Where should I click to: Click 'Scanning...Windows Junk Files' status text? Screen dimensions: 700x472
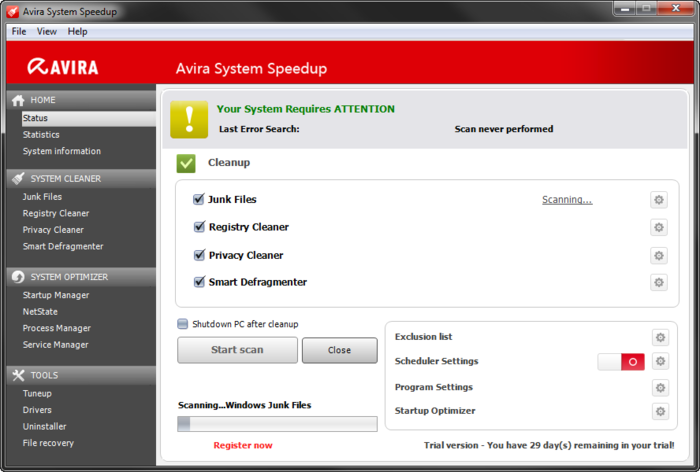click(245, 405)
